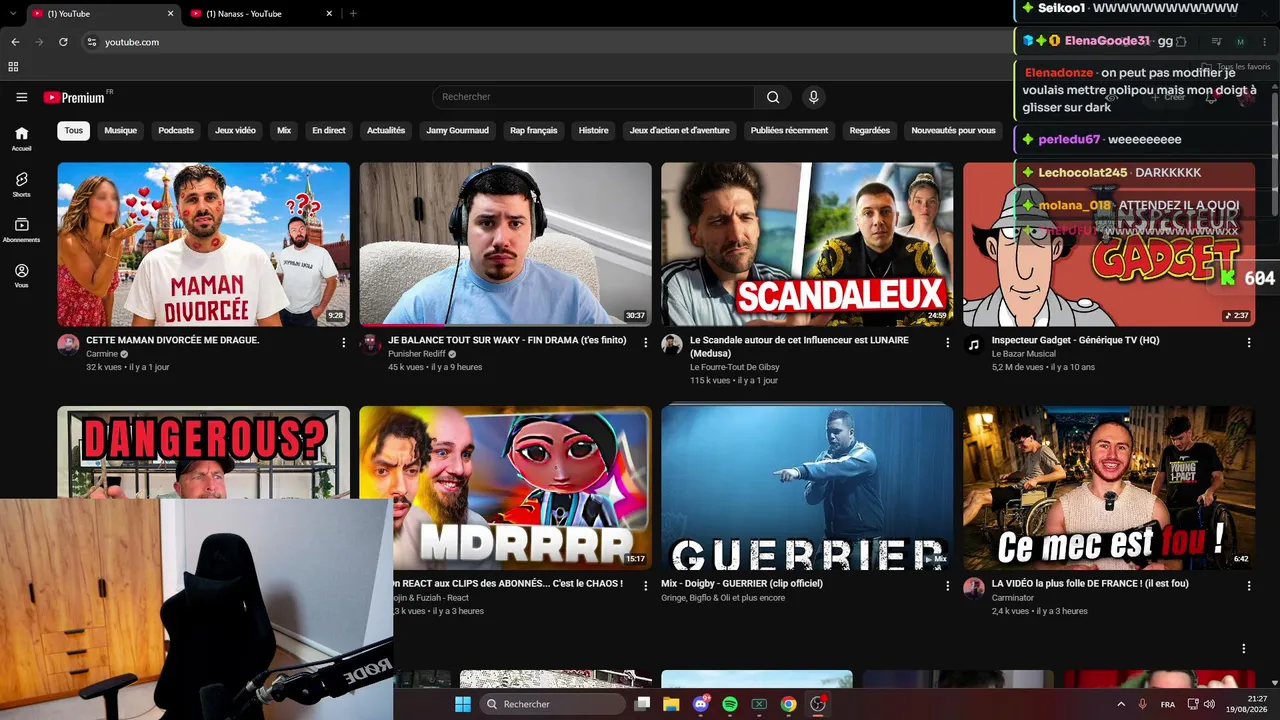Open the Chrome apps grid shortcut
The image size is (1280, 720).
13,67
